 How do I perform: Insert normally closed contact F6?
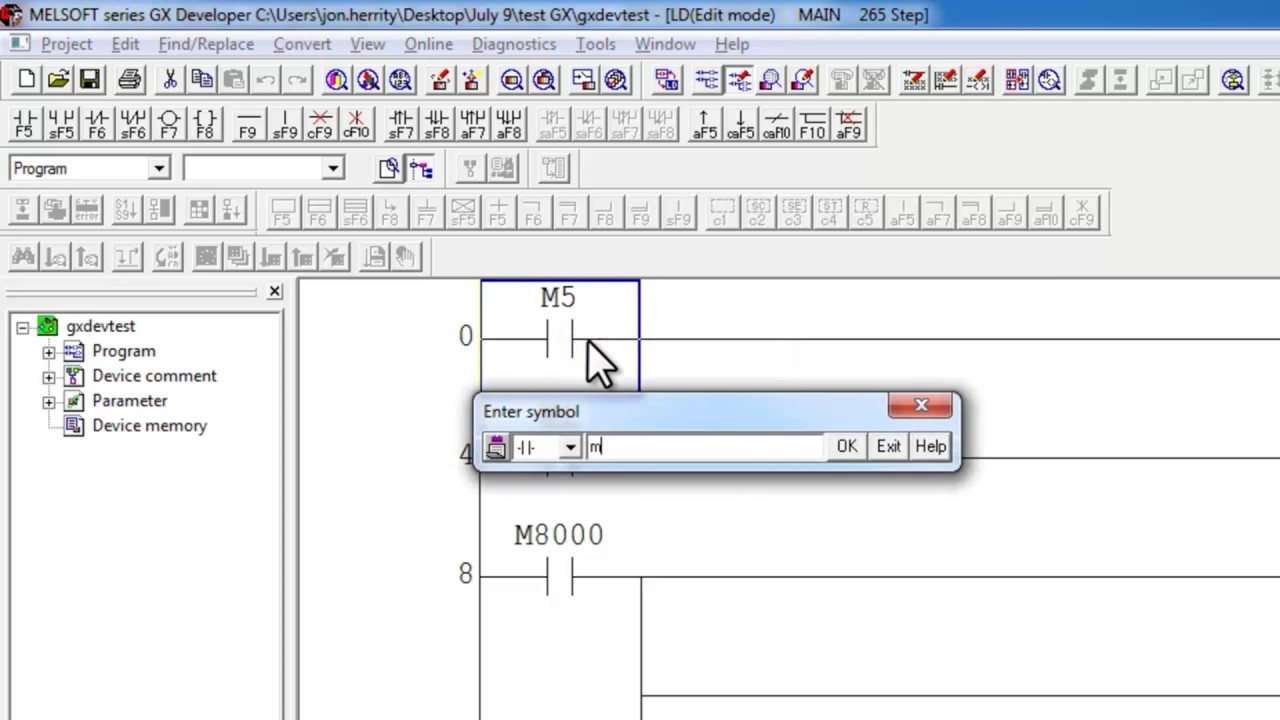[x=97, y=124]
